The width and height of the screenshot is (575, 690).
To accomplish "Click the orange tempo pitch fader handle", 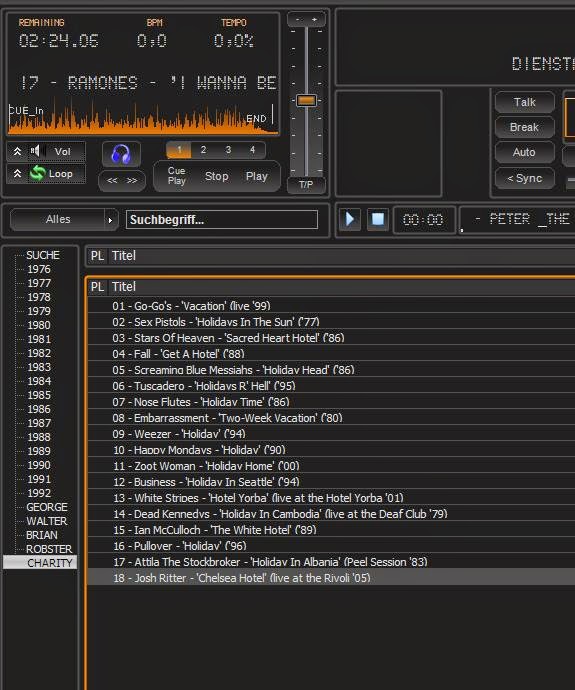I will (x=306, y=100).
